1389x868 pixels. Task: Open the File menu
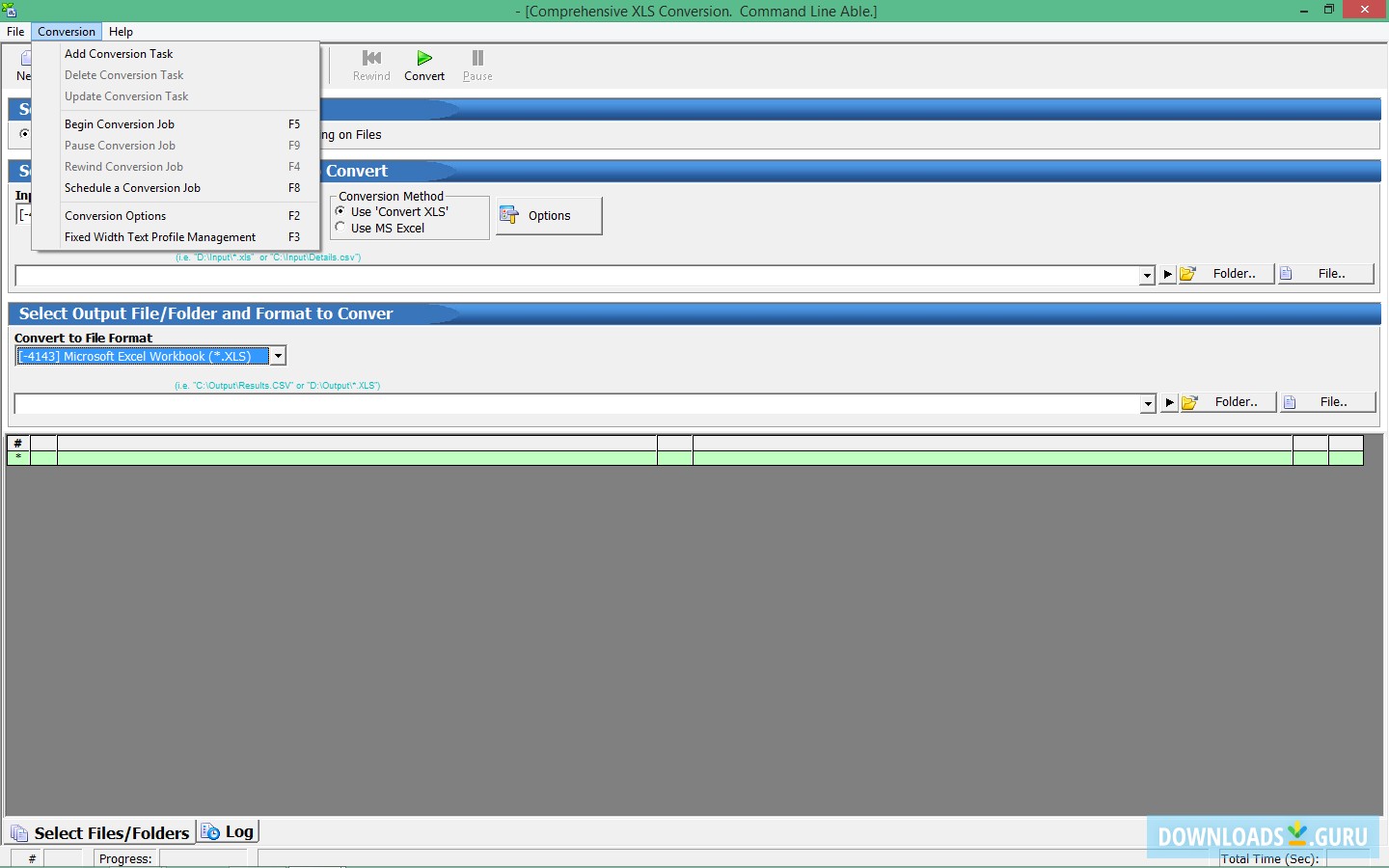pos(15,32)
